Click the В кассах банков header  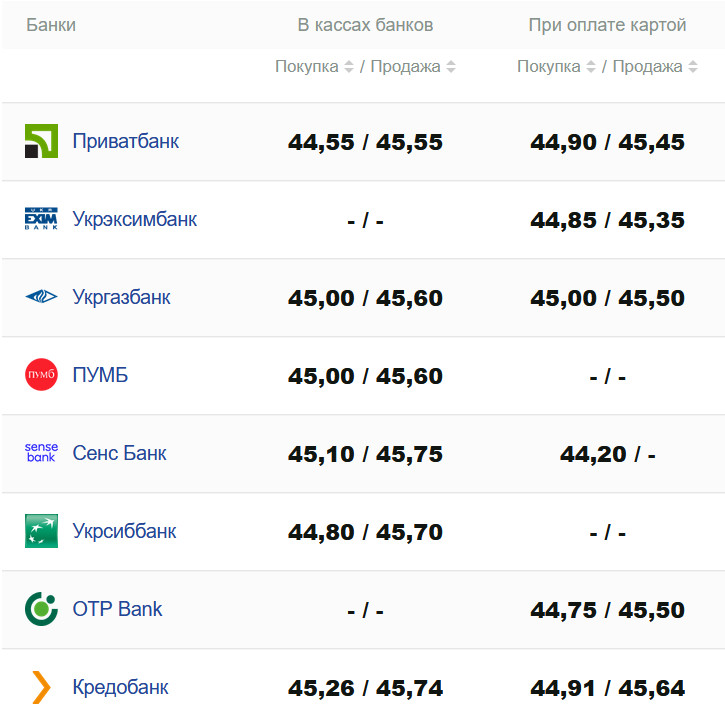point(365,25)
